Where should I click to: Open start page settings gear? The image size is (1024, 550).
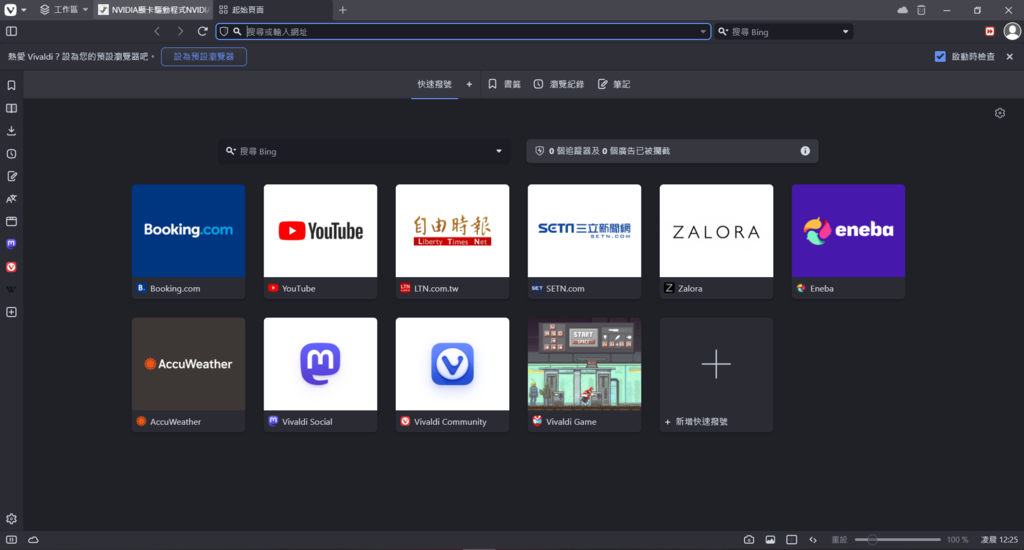click(x=1000, y=113)
